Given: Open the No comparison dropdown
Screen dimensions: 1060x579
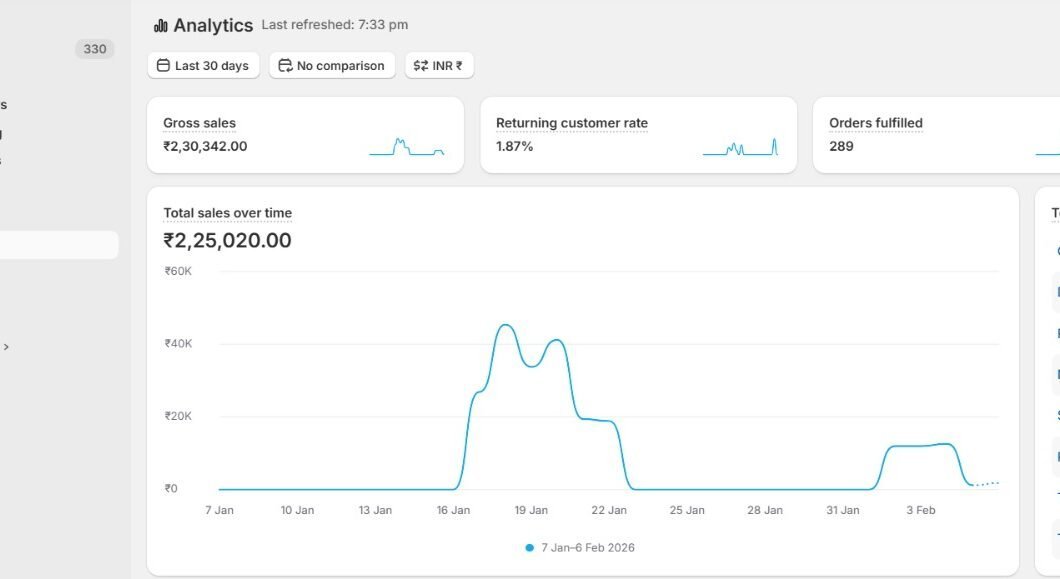Looking at the screenshot, I should click(x=332, y=65).
